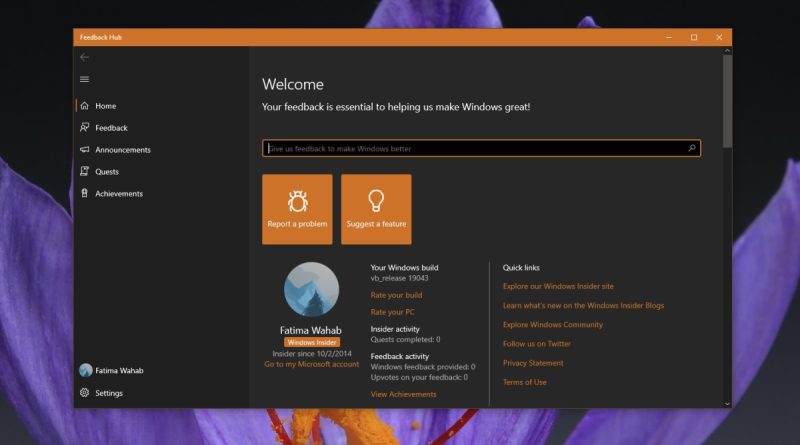Open Settings from the sidebar

[161, 392]
